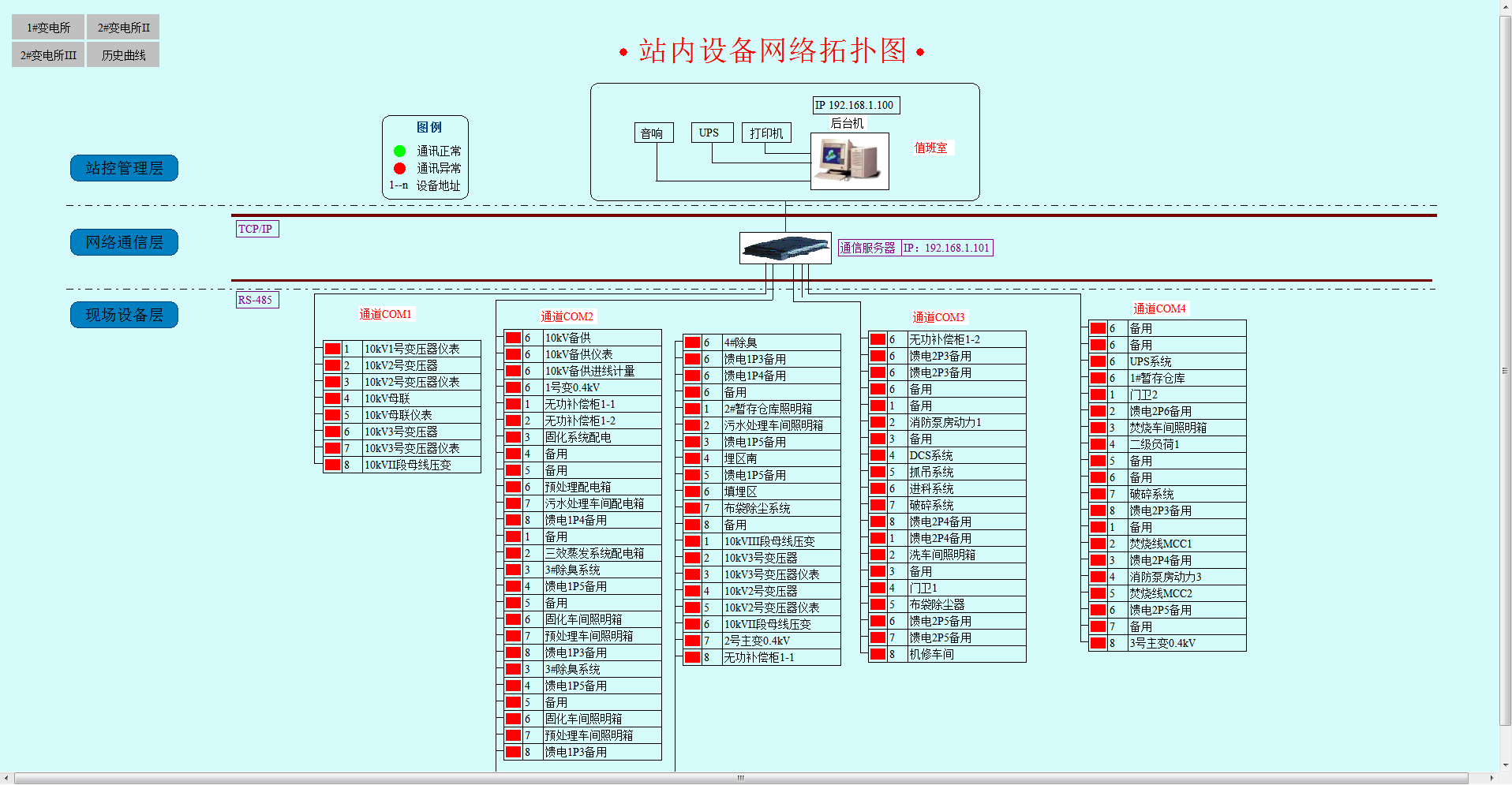Switch to the 2#变电所III page

pos(47,54)
